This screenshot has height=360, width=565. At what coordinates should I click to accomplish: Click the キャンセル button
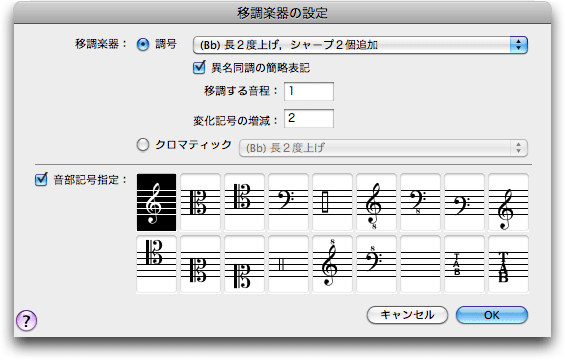tap(407, 315)
